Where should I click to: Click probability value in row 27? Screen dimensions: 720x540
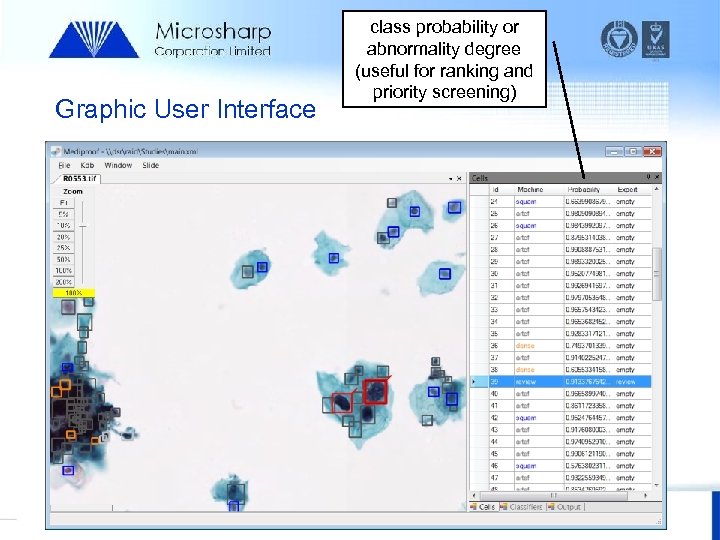pyautogui.click(x=588, y=238)
